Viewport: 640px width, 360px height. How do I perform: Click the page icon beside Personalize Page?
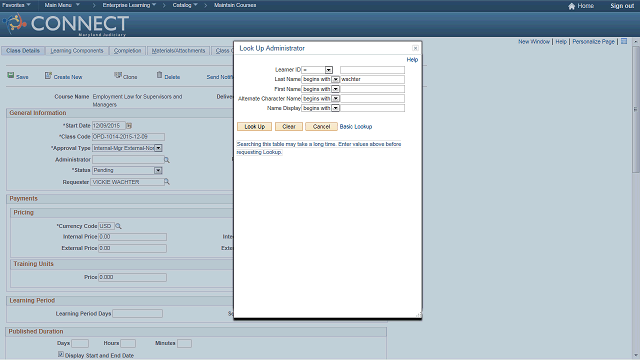[624, 42]
